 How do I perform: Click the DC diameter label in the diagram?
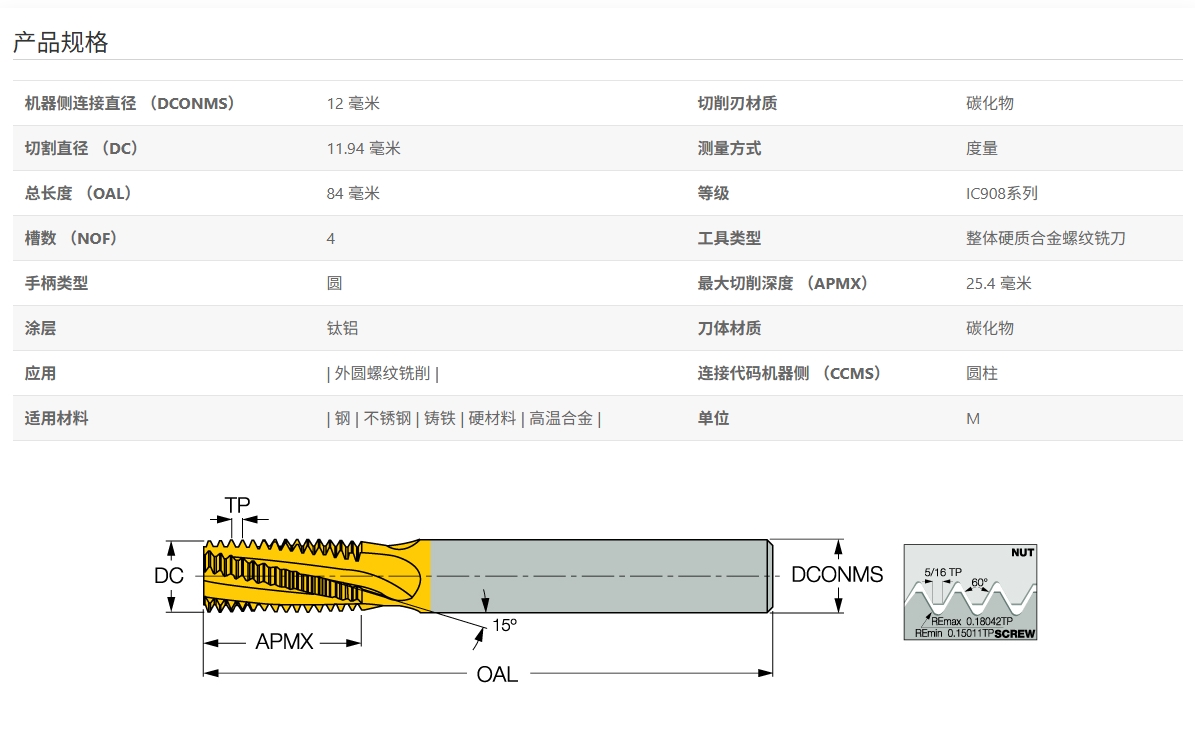click(169, 576)
